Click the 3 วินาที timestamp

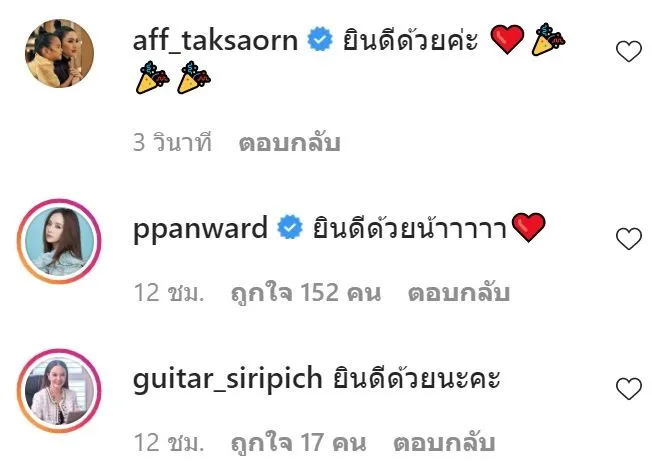click(x=173, y=143)
